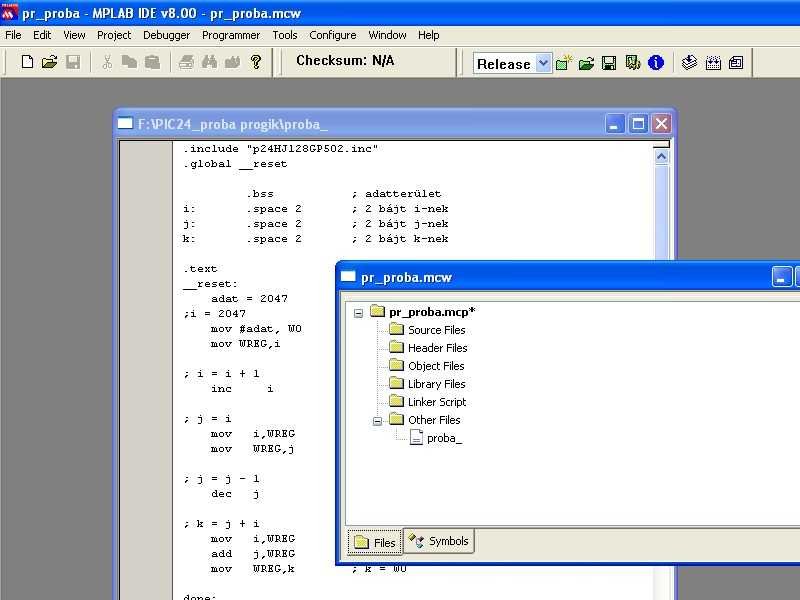
Task: Open the Debugger menu
Action: tap(166, 35)
